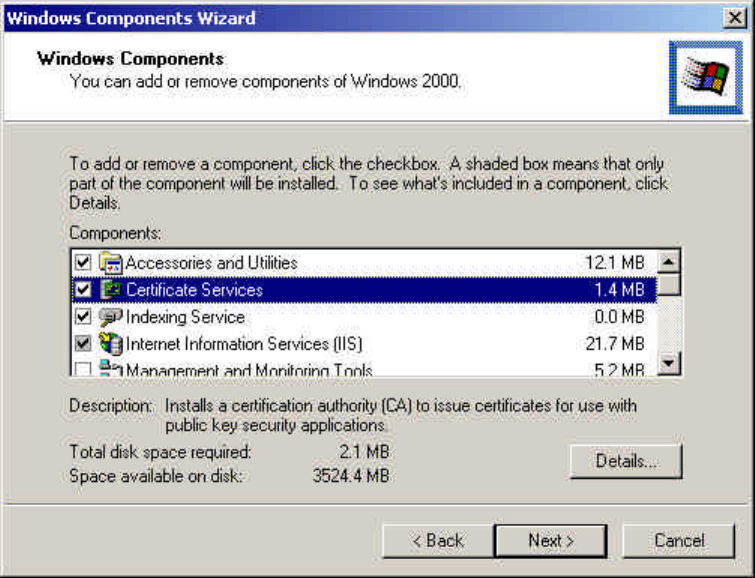Click the 3524.4 MB available space value
755x578 pixels.
point(351,476)
